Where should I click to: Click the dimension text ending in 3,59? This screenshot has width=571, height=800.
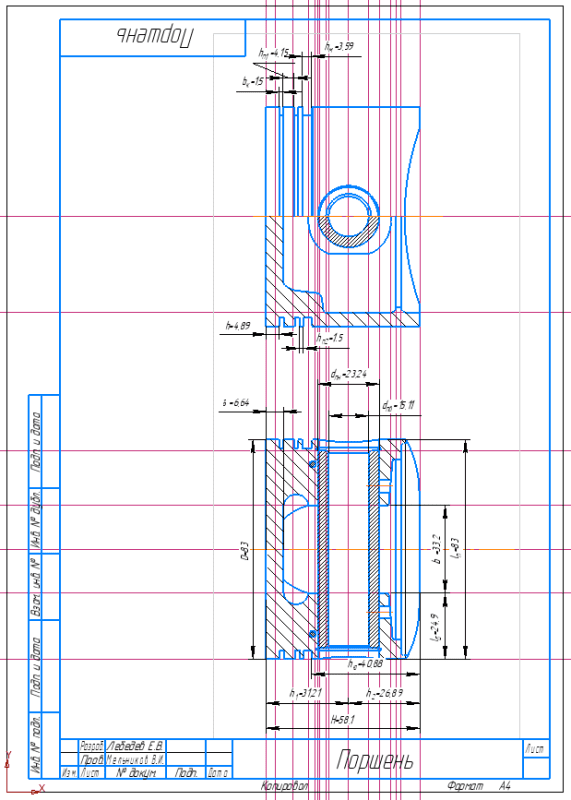click(x=339, y=46)
